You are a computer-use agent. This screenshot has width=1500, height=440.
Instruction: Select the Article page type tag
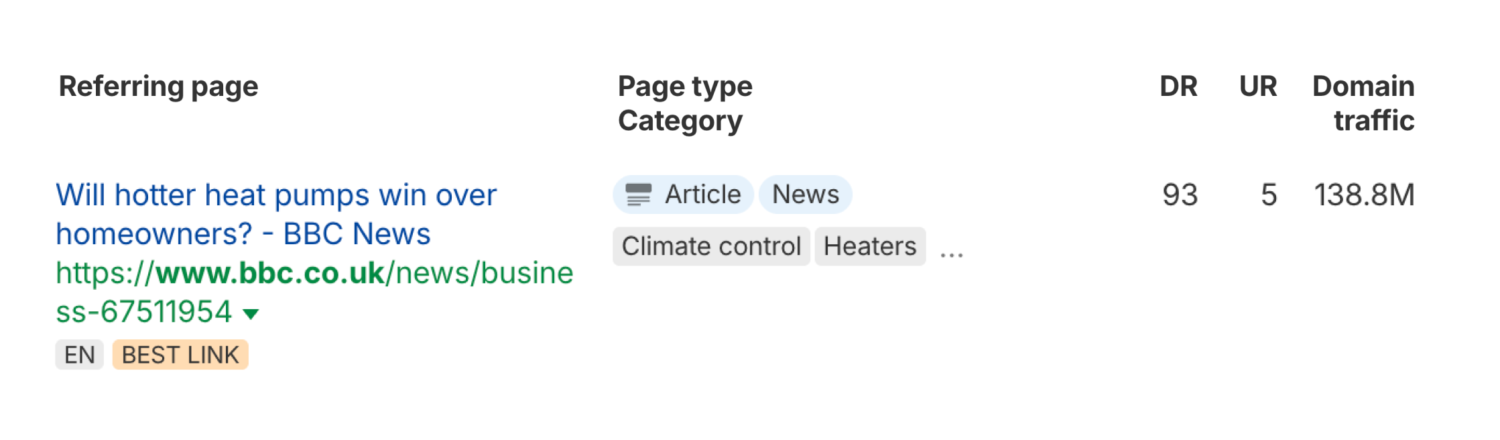(683, 195)
